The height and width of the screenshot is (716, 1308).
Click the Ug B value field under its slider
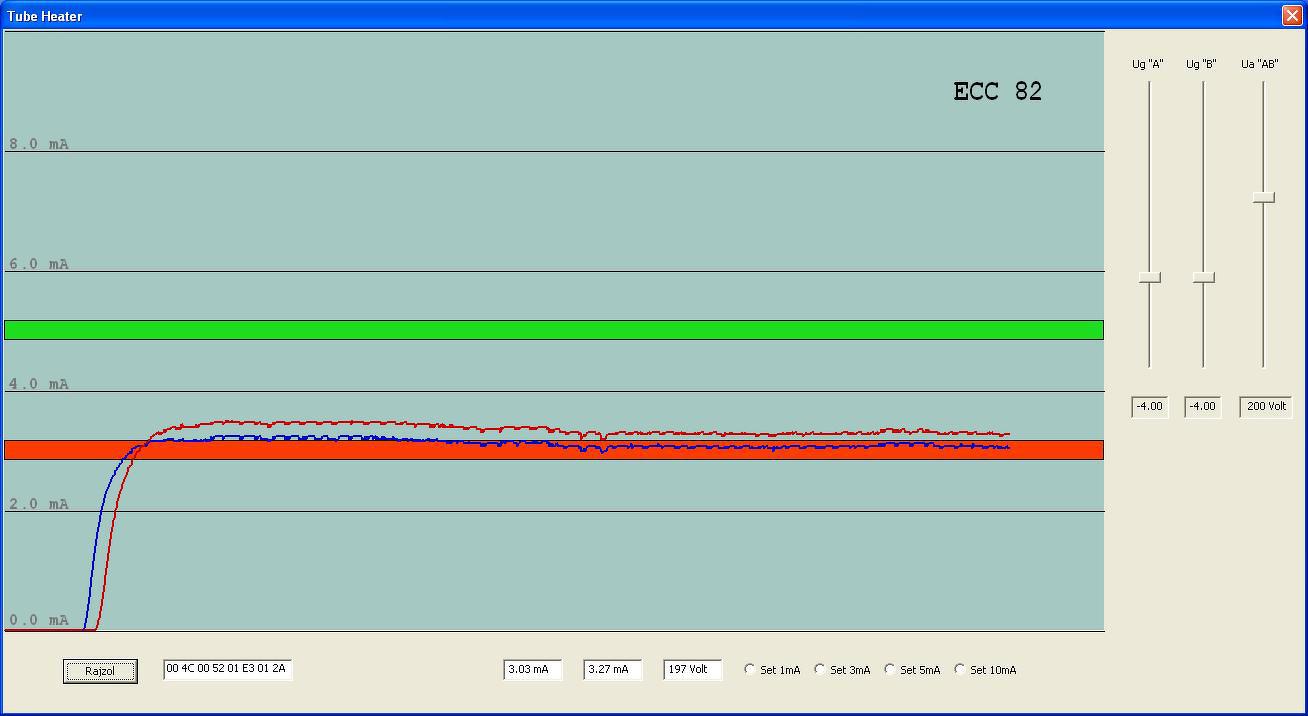(x=1203, y=407)
